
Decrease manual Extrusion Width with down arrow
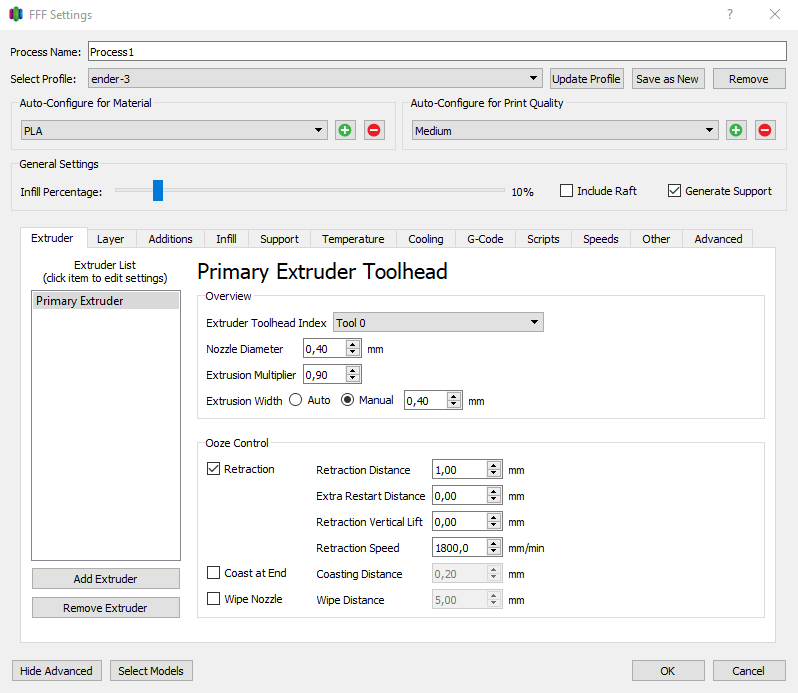[x=454, y=405]
